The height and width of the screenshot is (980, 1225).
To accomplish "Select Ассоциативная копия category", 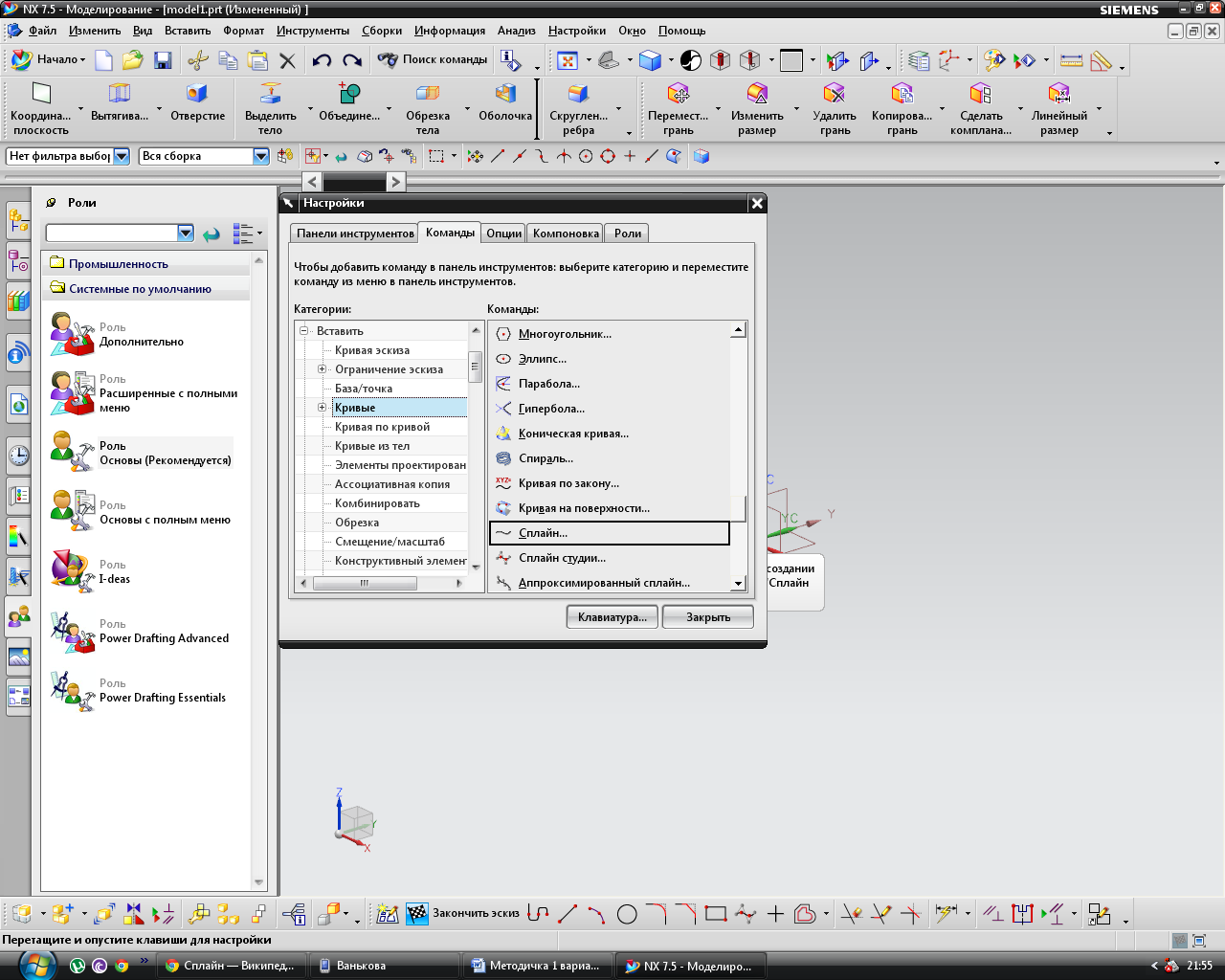I will [x=392, y=484].
